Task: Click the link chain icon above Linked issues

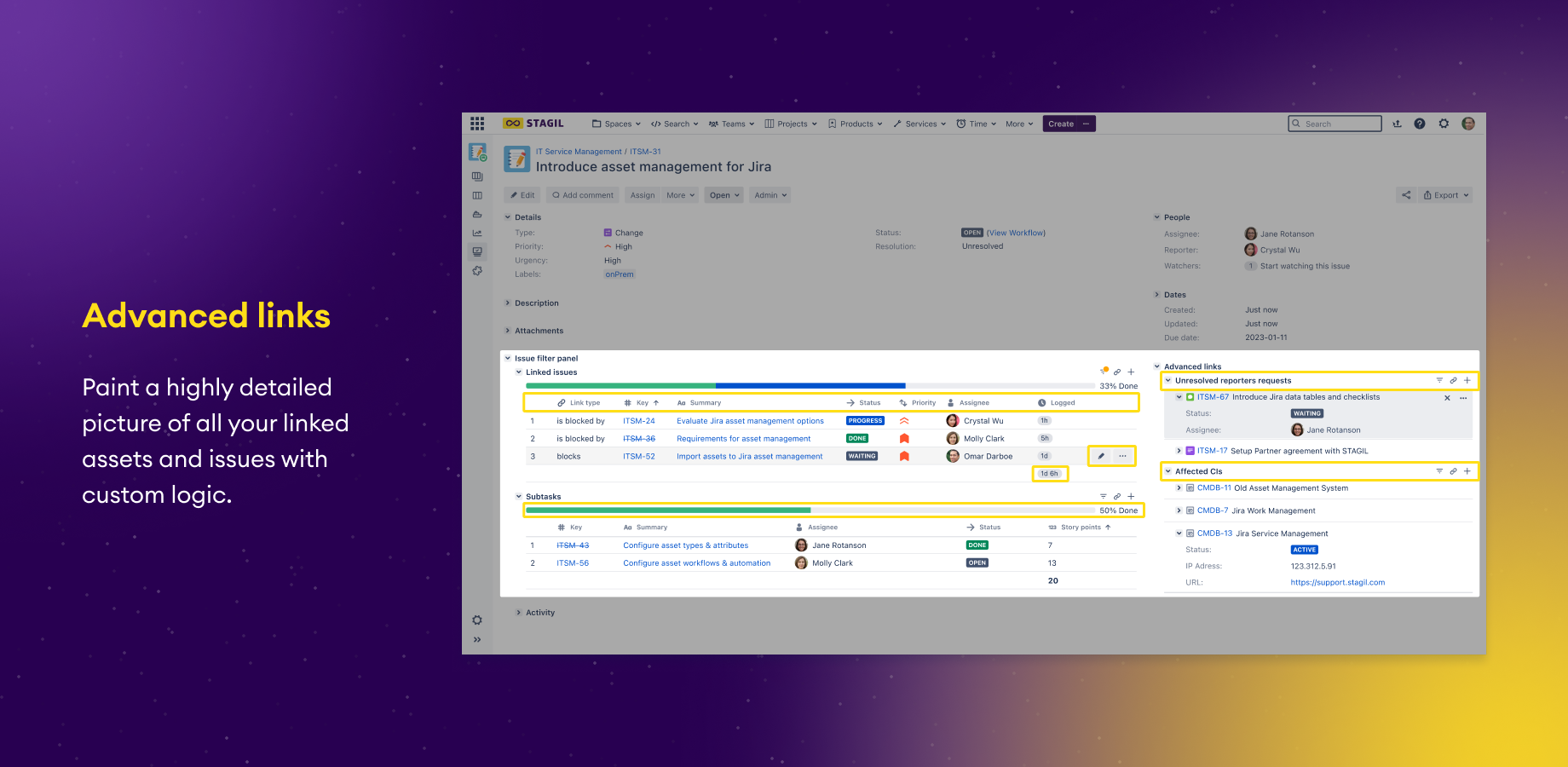Action: (x=1117, y=372)
